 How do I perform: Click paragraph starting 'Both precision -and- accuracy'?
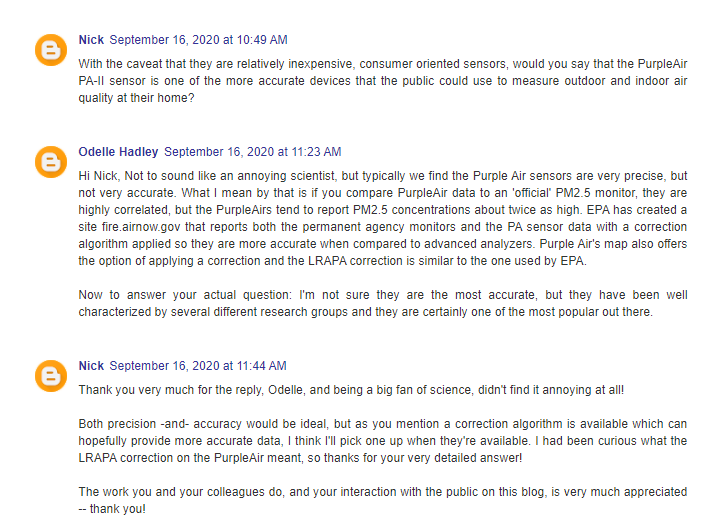(x=382, y=441)
